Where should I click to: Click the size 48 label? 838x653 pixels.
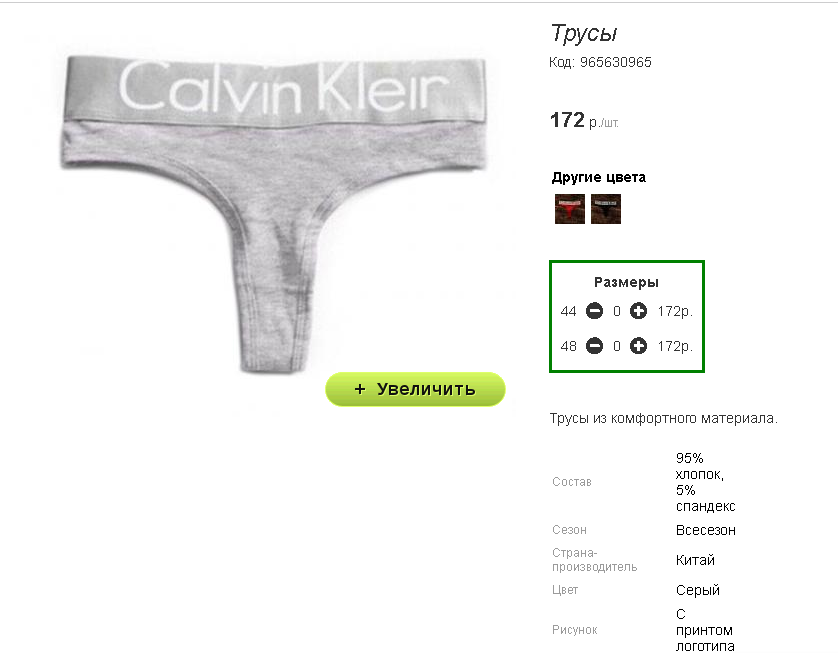coord(568,347)
